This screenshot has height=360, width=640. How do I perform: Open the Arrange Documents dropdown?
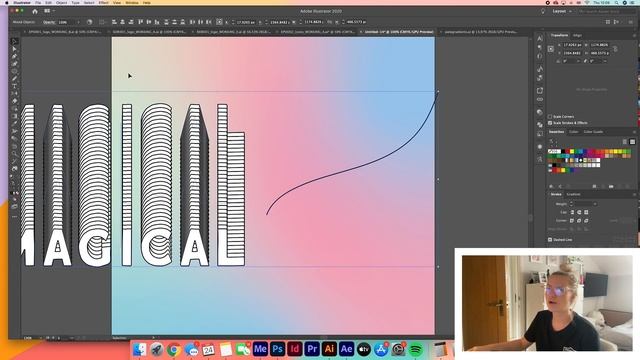(49, 11)
